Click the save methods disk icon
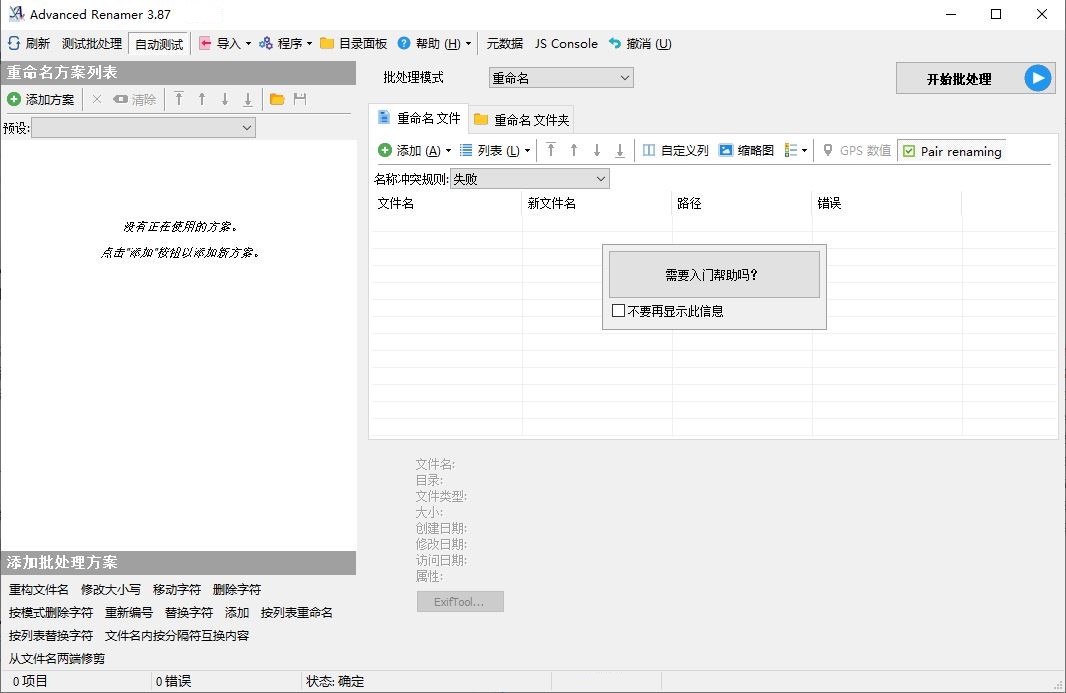 300,99
